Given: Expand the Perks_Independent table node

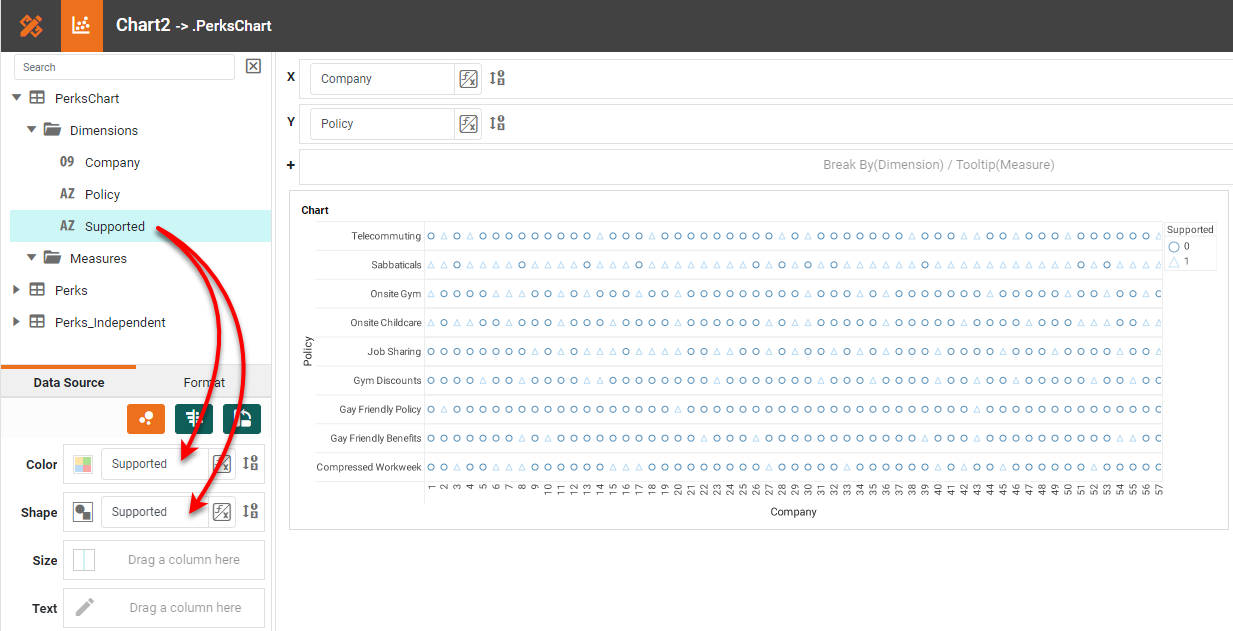Looking at the screenshot, I should (16, 322).
